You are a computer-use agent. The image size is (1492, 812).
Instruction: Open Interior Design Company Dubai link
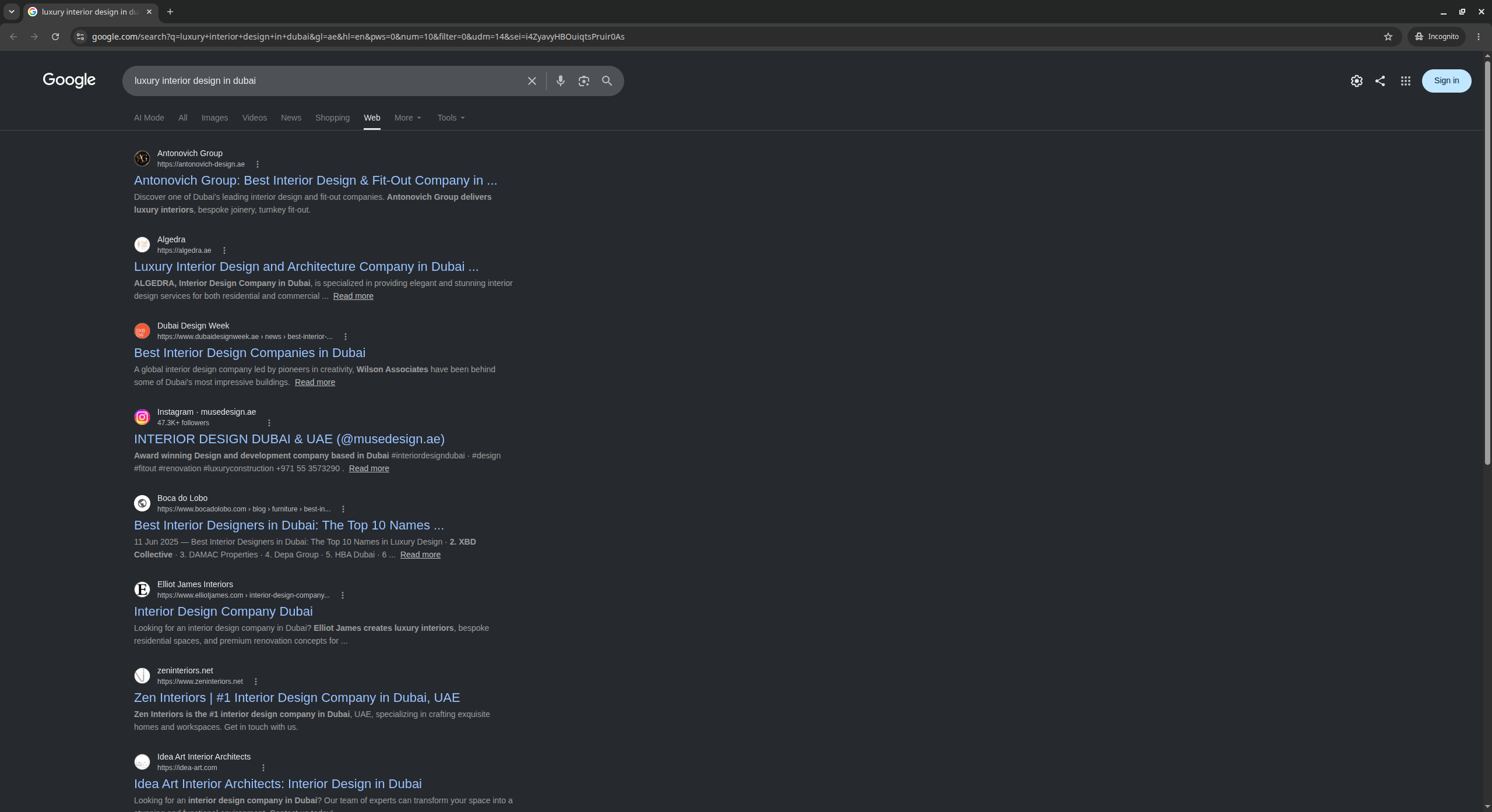pyautogui.click(x=223, y=612)
